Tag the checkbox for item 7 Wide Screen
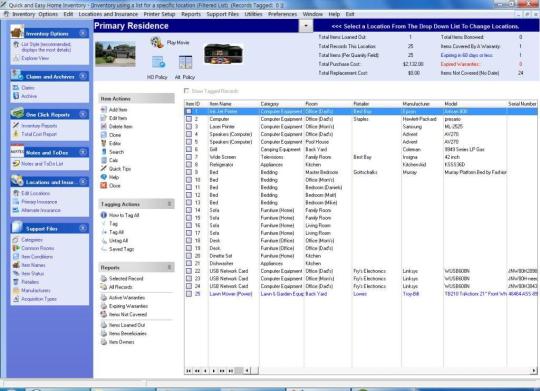This screenshot has width=540, height=391. tap(189, 157)
